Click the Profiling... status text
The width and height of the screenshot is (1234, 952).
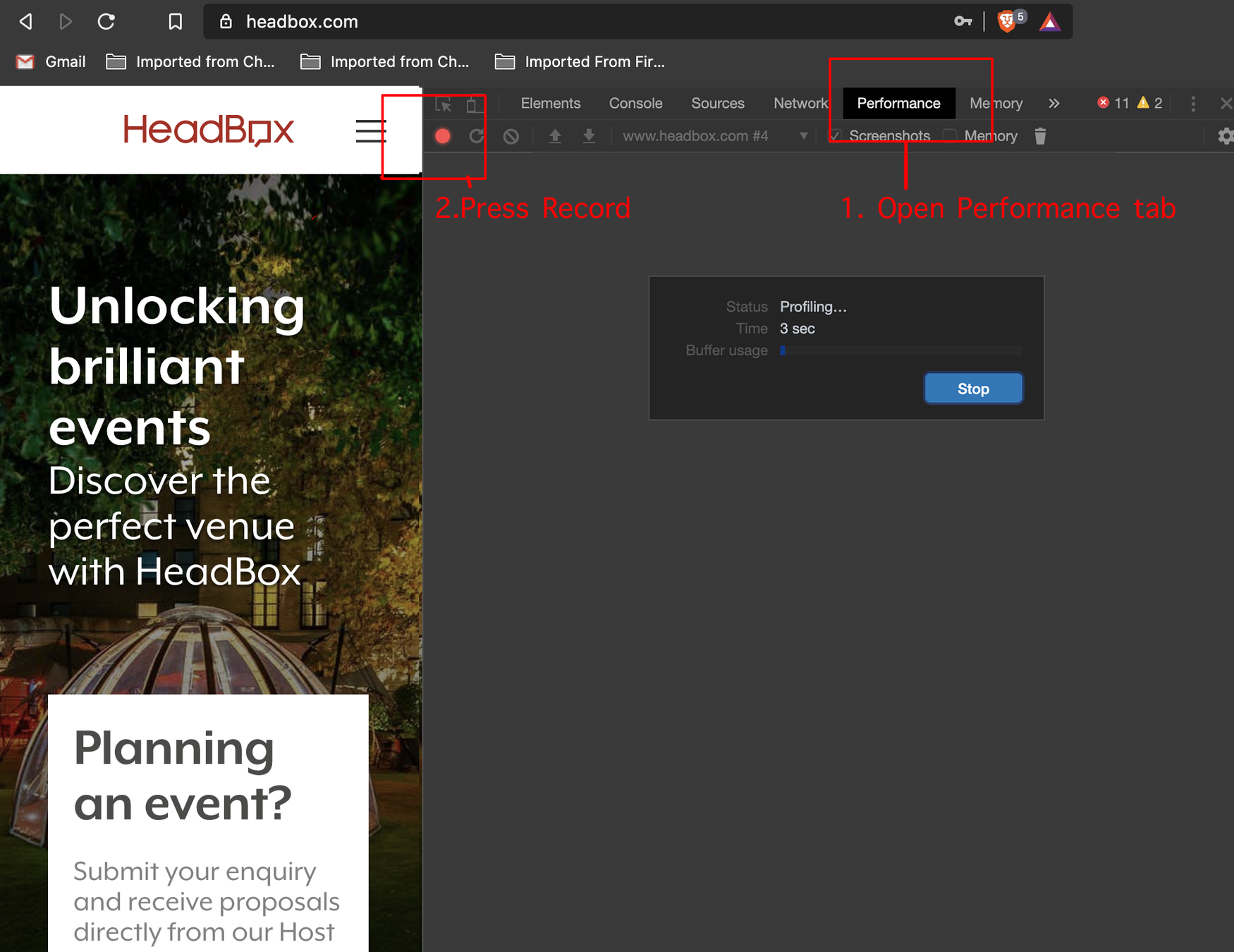(813, 307)
